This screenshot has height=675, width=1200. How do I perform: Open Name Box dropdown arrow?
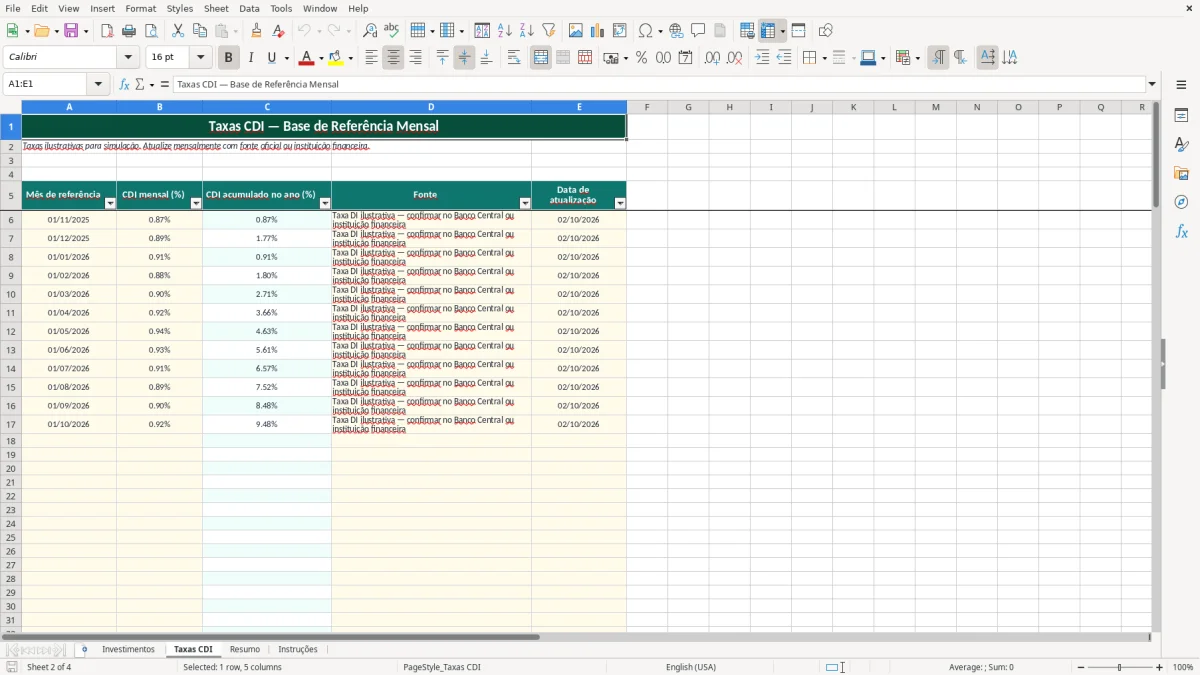(x=98, y=84)
